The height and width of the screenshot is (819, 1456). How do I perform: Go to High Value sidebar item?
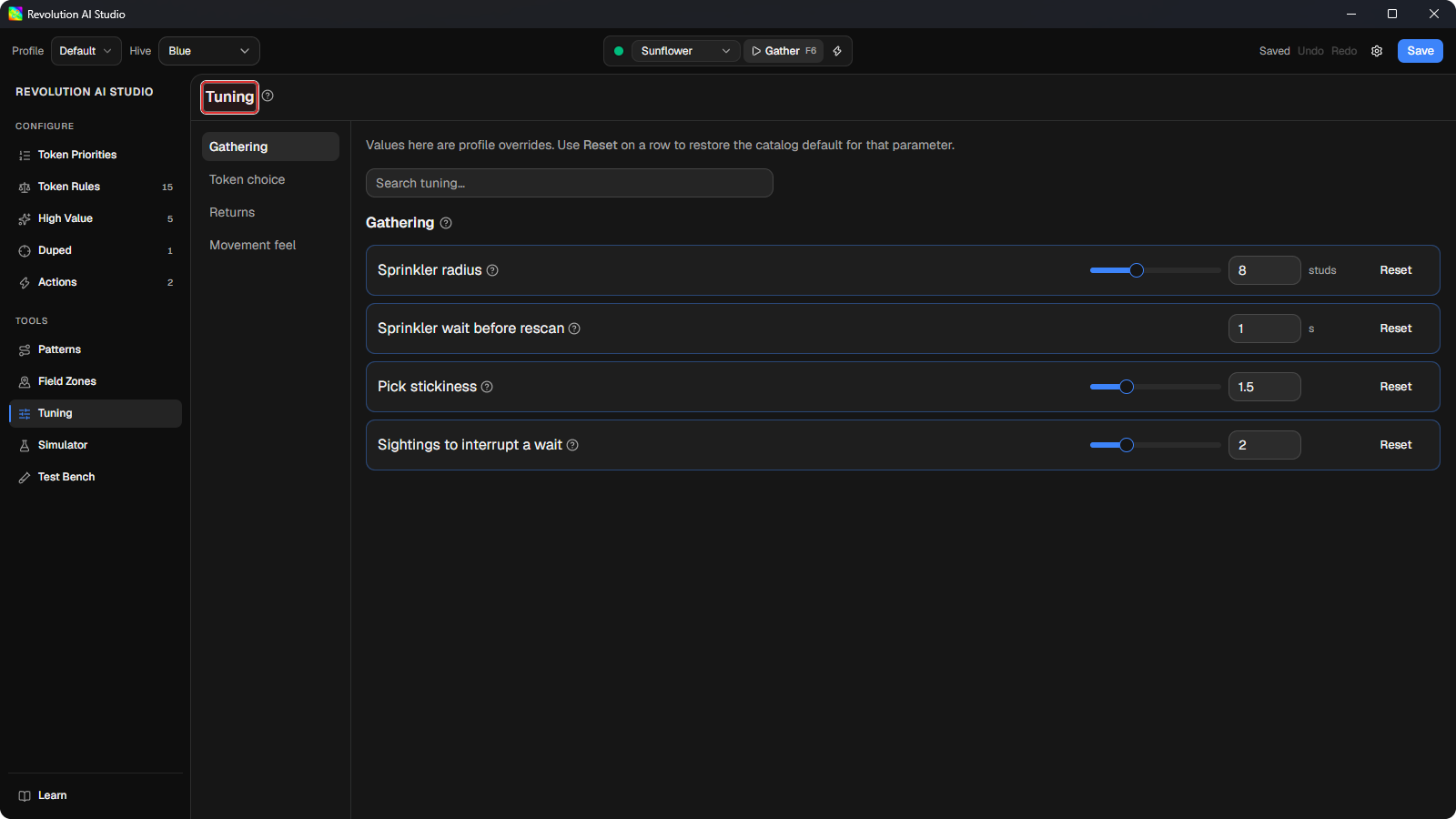point(96,218)
